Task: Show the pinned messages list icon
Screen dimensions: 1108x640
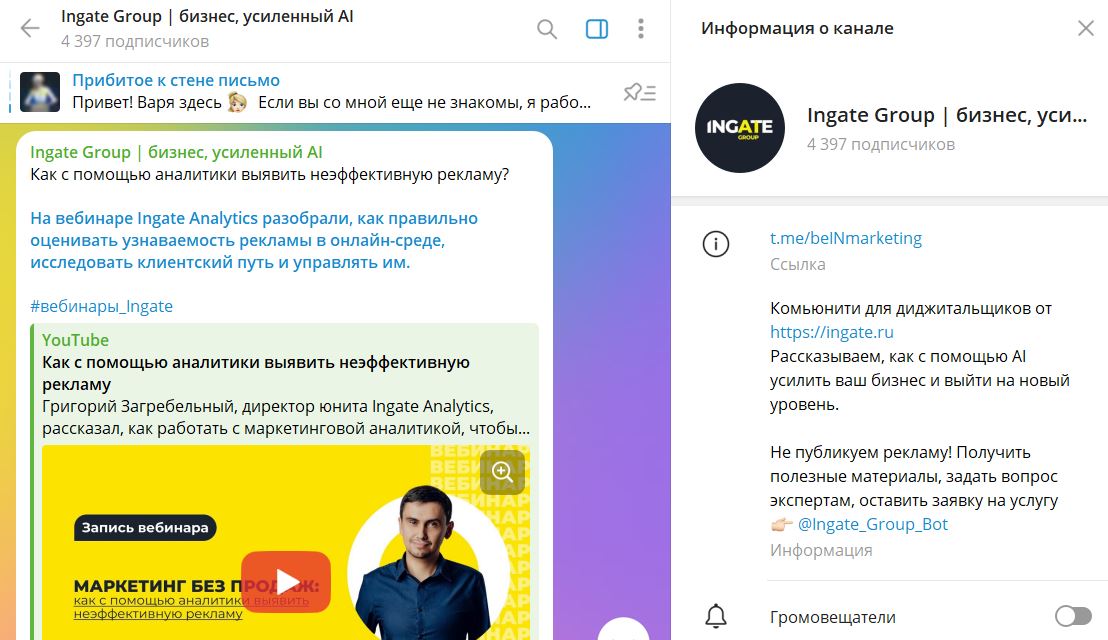Action: pos(640,93)
